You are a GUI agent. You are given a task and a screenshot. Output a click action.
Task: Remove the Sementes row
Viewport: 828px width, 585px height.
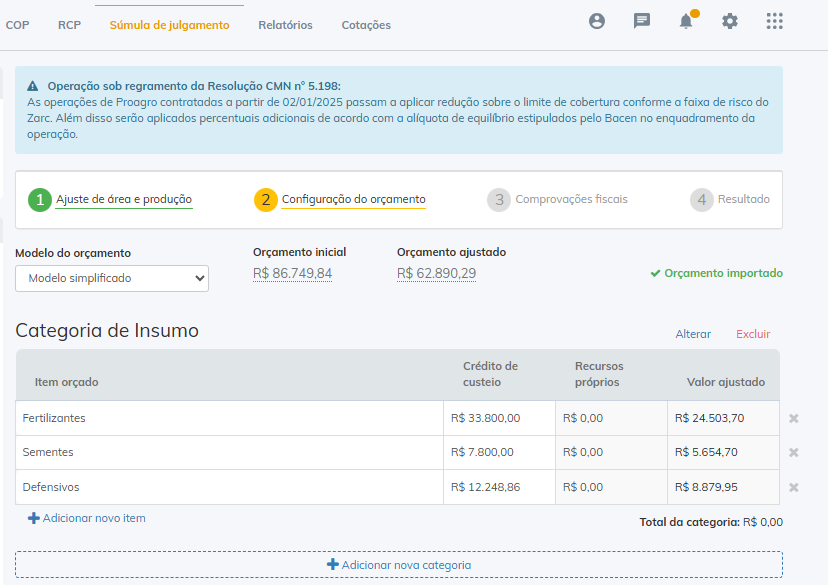click(x=794, y=452)
